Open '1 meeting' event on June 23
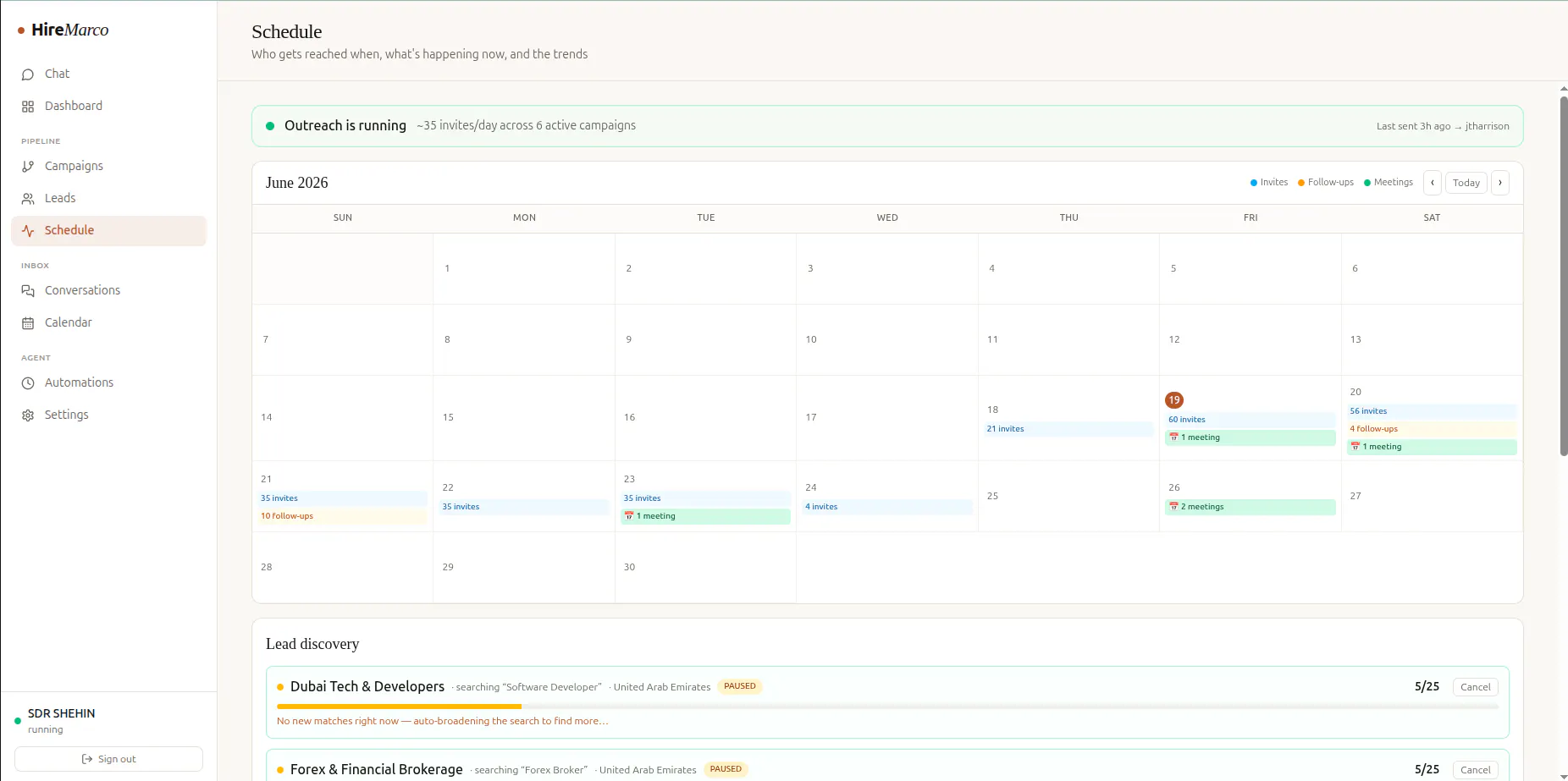 pyautogui.click(x=705, y=516)
